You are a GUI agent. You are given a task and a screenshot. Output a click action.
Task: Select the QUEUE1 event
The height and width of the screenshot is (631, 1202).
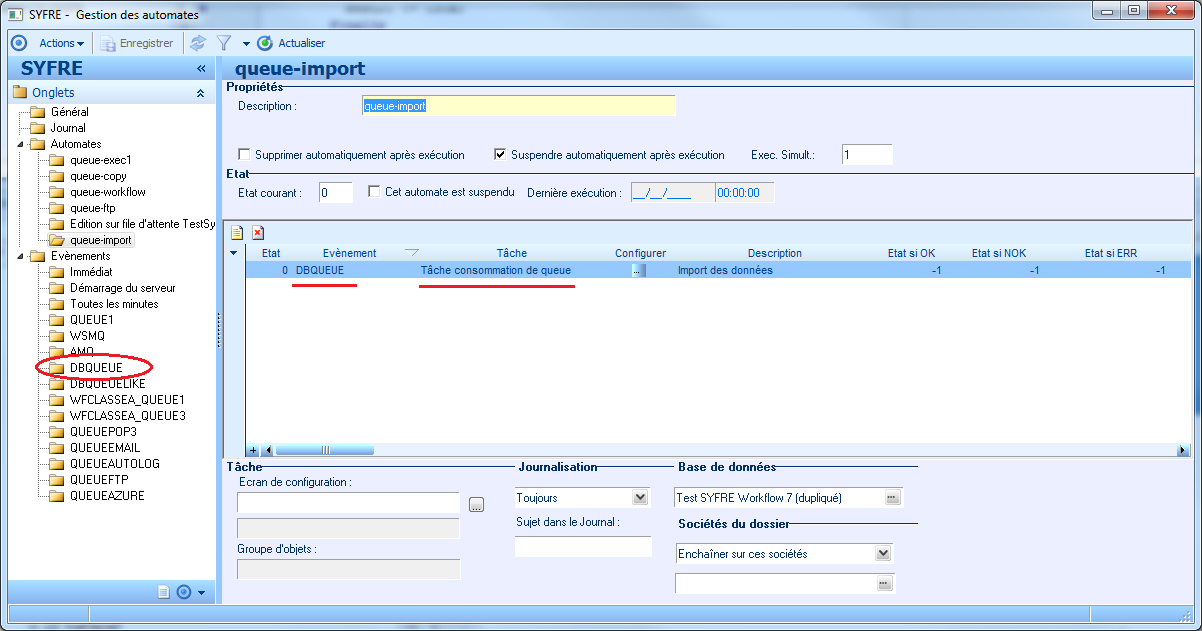(91, 320)
